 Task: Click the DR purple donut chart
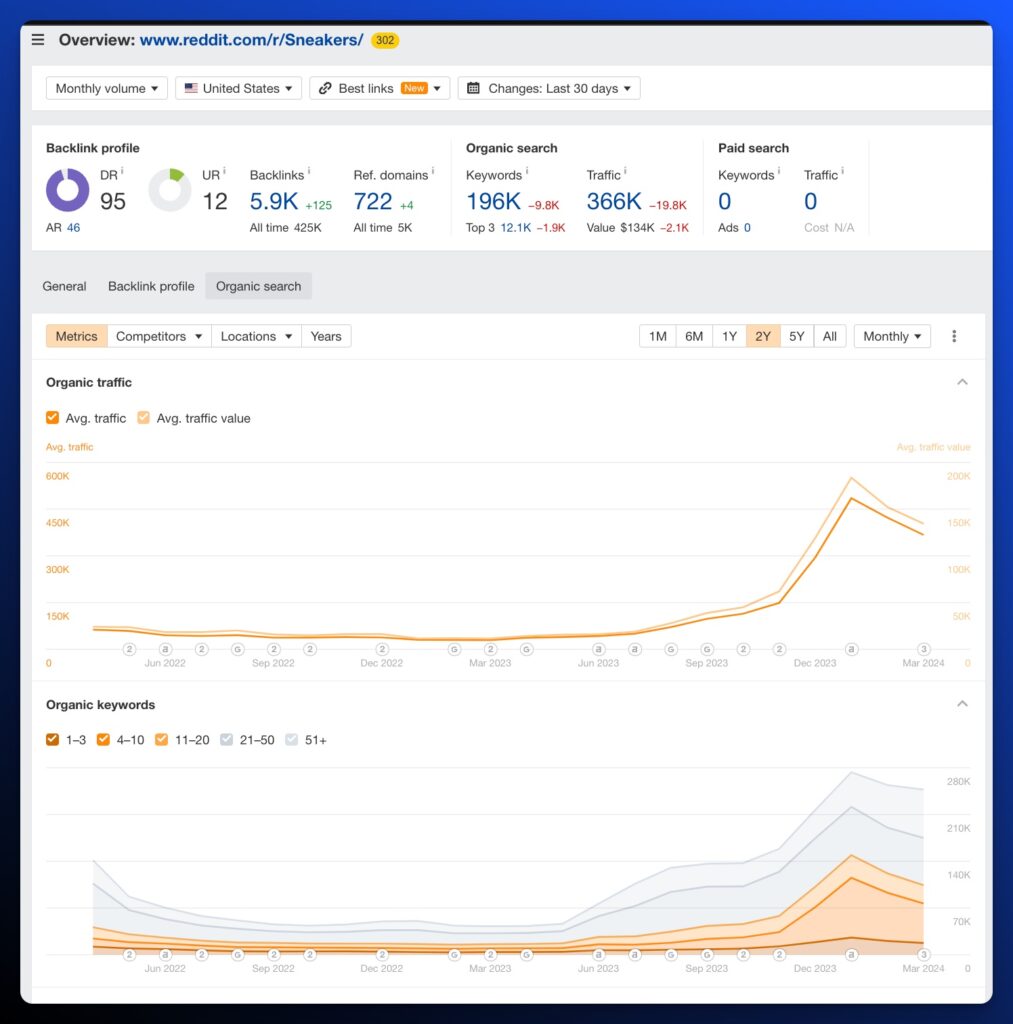point(67,190)
